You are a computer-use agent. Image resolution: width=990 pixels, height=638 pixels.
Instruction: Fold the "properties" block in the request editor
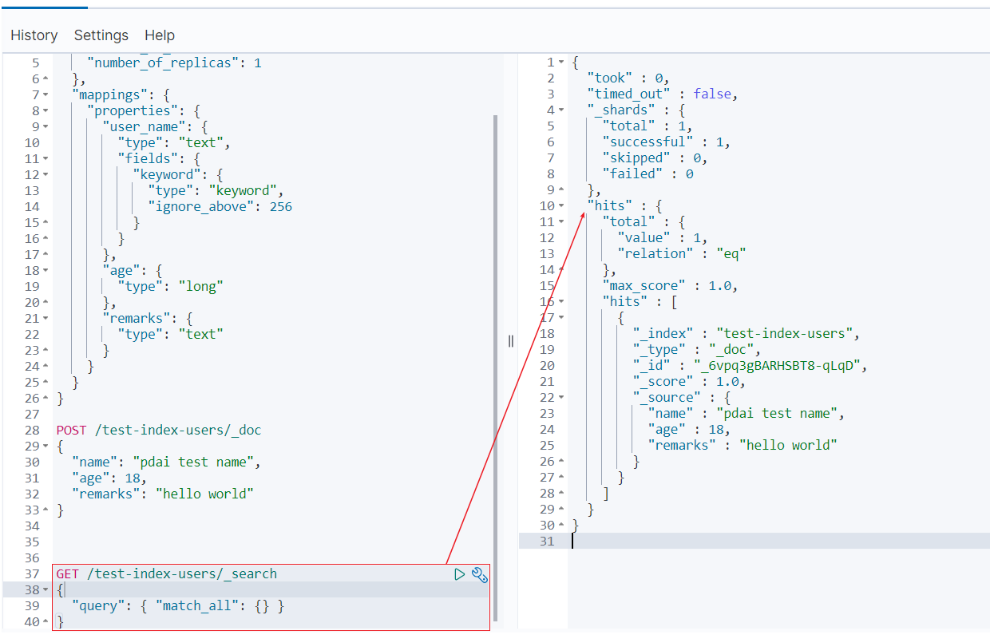click(x=45, y=111)
